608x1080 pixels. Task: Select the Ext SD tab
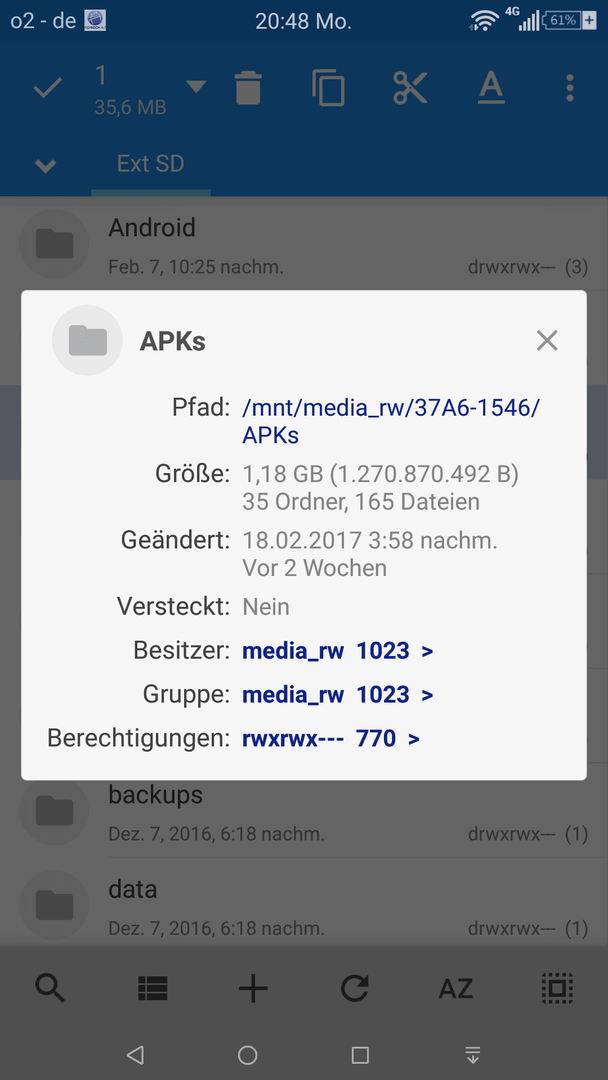pos(151,164)
